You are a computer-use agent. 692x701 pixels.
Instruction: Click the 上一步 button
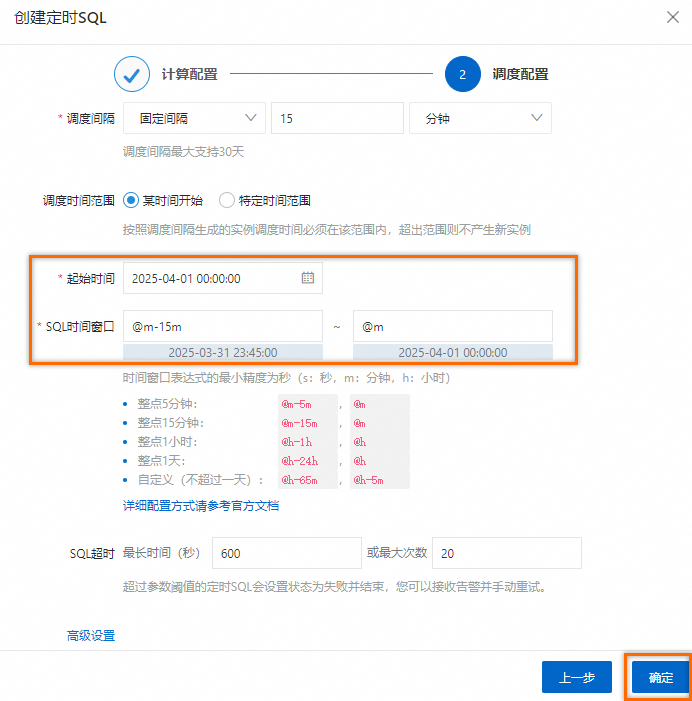(x=577, y=677)
